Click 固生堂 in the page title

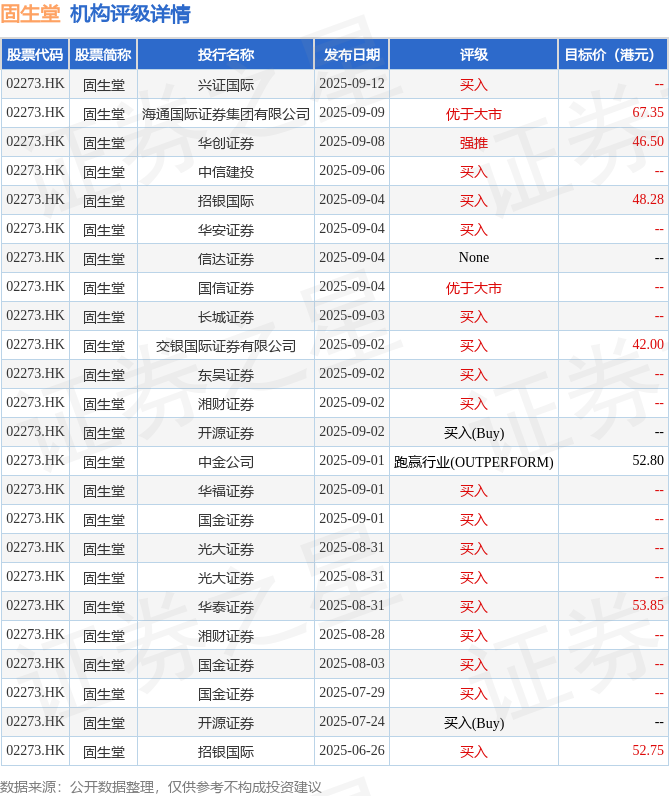point(30,14)
